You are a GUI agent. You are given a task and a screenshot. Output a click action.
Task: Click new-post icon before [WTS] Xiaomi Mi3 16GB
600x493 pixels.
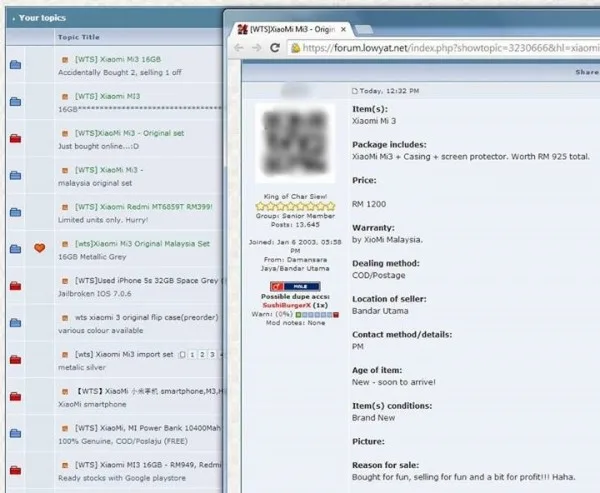65,60
